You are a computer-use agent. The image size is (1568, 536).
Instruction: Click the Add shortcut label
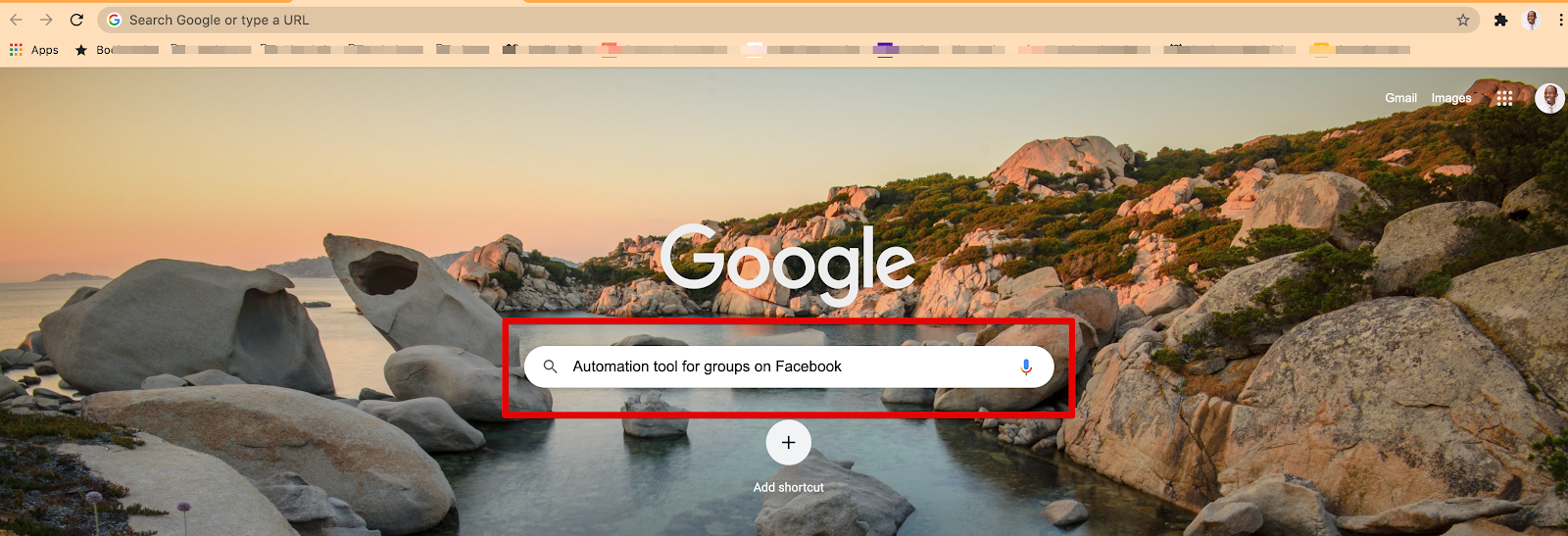789,487
